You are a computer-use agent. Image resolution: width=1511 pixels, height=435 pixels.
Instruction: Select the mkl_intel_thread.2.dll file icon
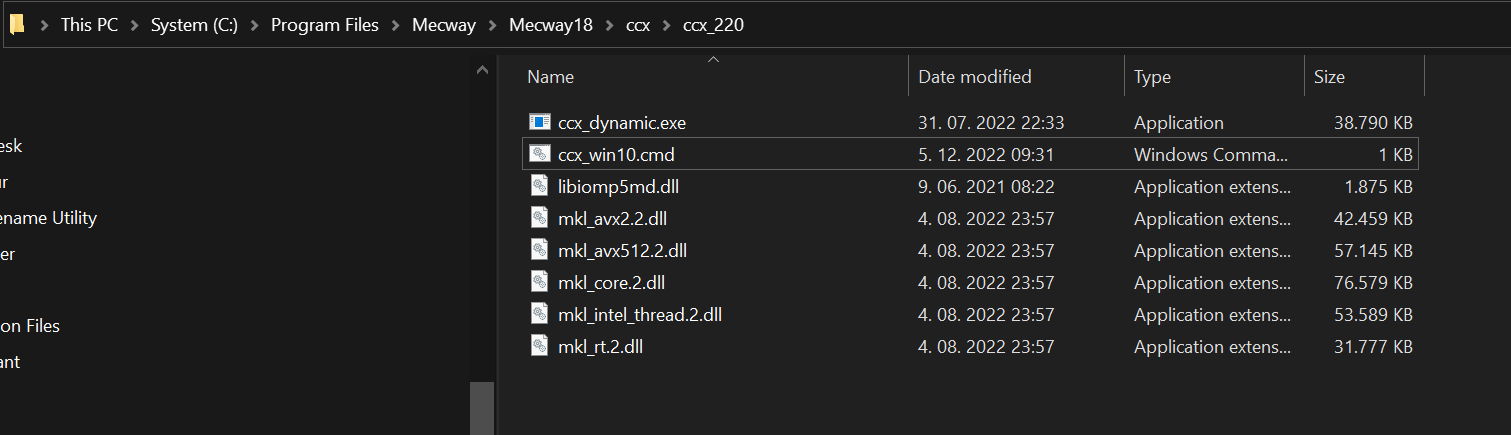[x=540, y=315]
